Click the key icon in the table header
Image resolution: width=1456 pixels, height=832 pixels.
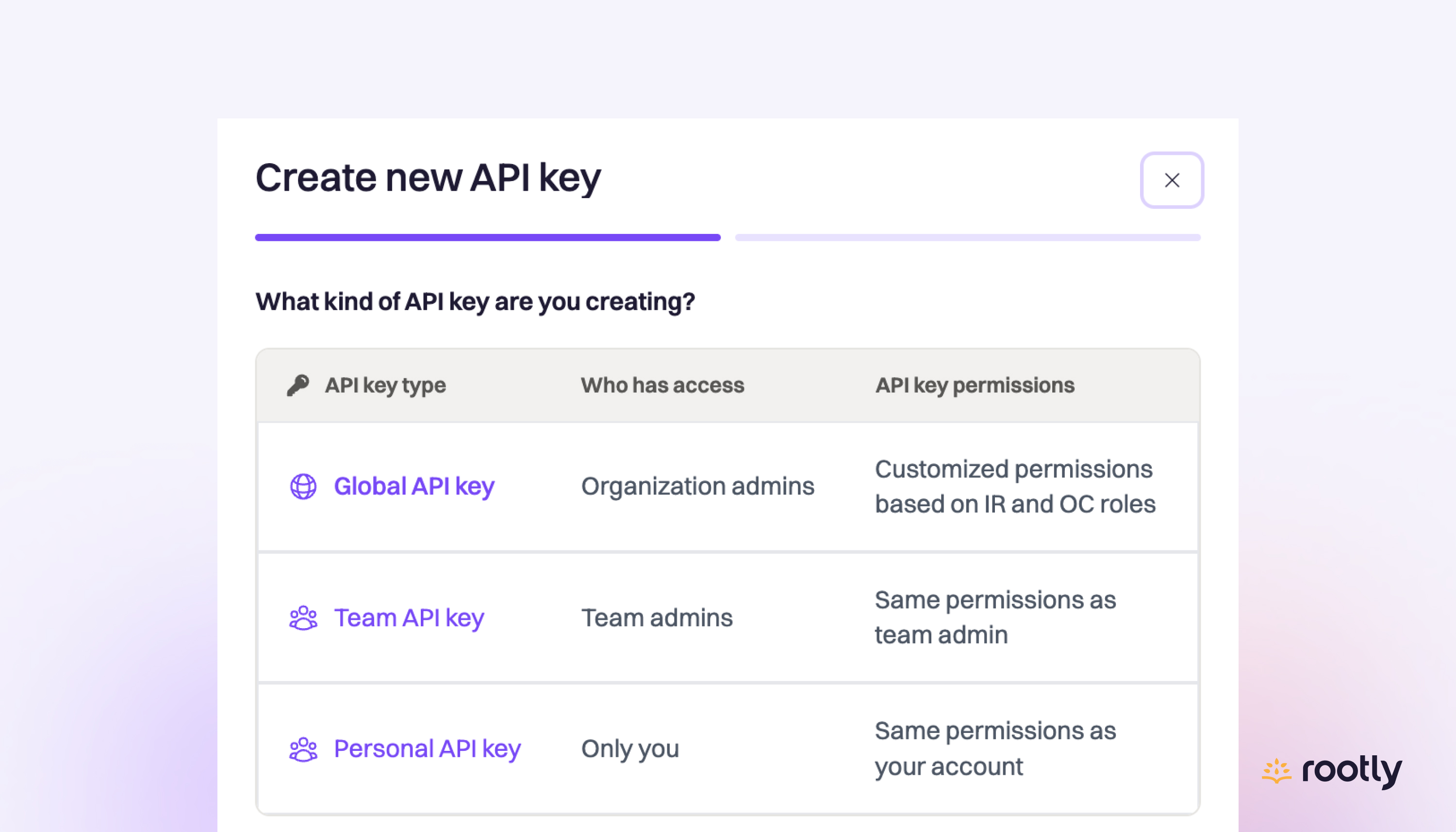click(298, 384)
